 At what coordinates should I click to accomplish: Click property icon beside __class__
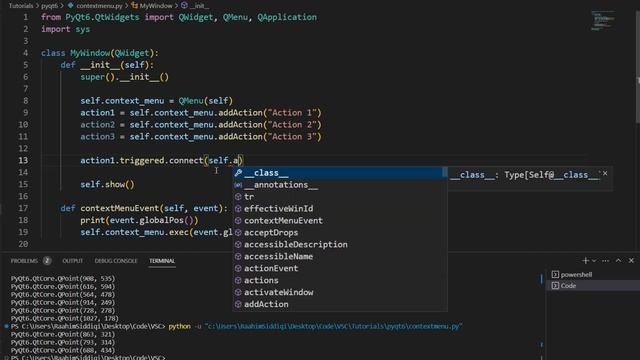pos(238,173)
